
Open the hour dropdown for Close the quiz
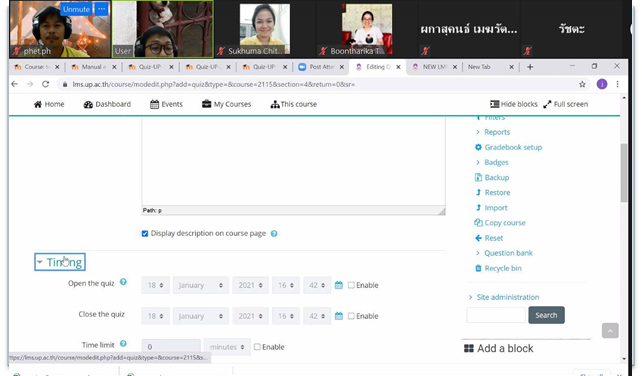(286, 316)
